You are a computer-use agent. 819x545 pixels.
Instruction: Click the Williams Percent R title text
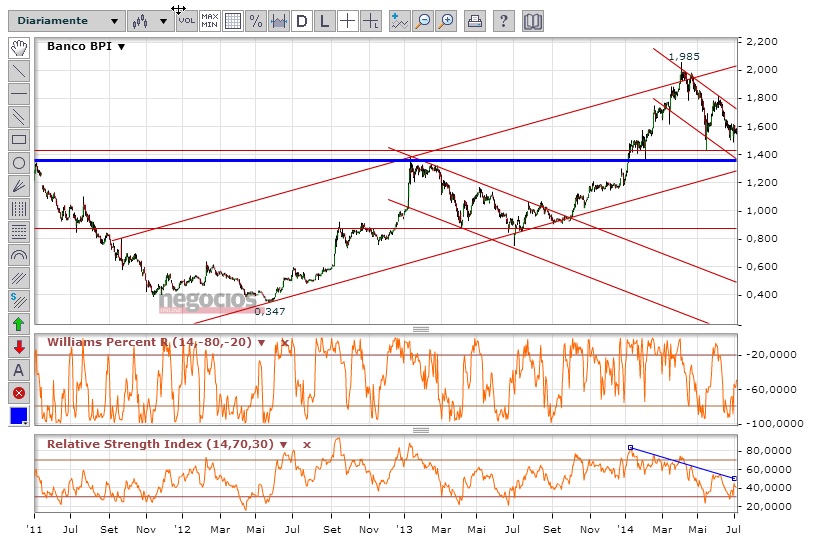pyautogui.click(x=149, y=342)
